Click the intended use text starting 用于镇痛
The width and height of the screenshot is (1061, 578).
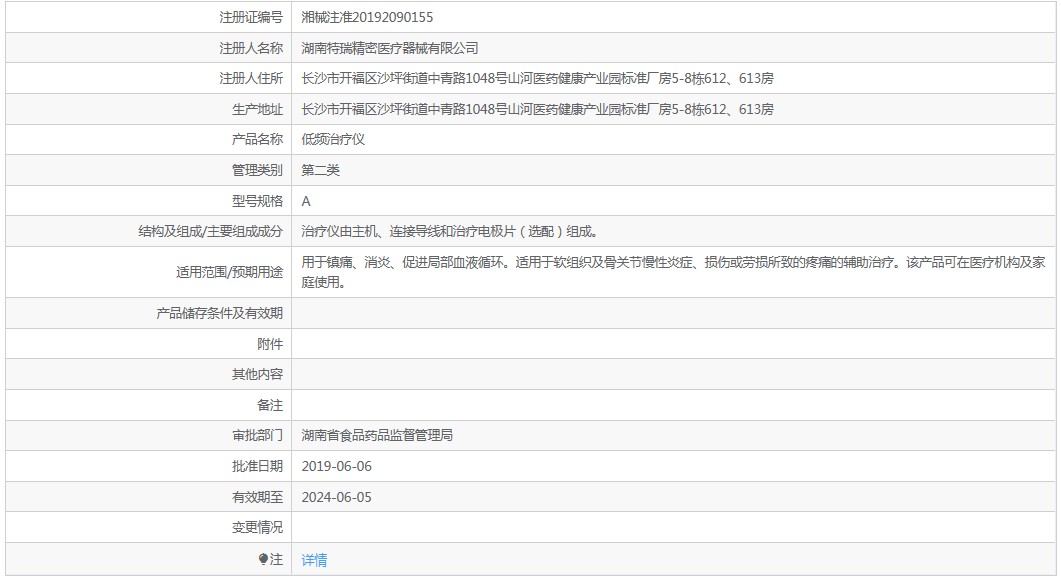(673, 272)
